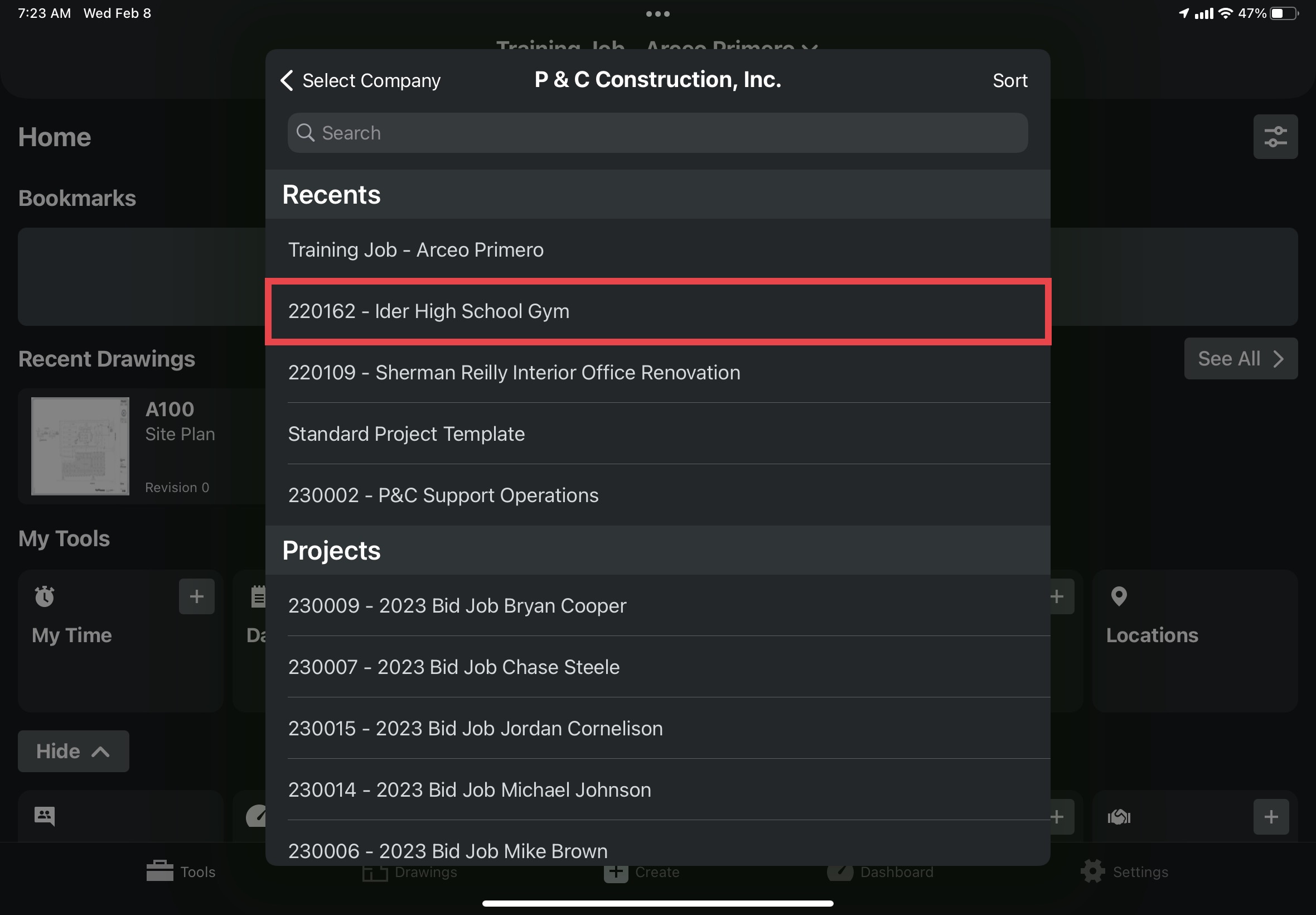Tap the Sort button
Image resolution: width=1316 pixels, height=915 pixels.
1009,81
